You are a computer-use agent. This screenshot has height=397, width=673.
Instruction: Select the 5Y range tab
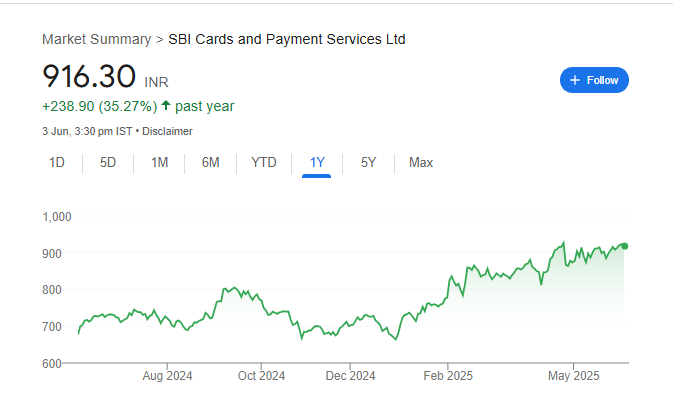[368, 162]
